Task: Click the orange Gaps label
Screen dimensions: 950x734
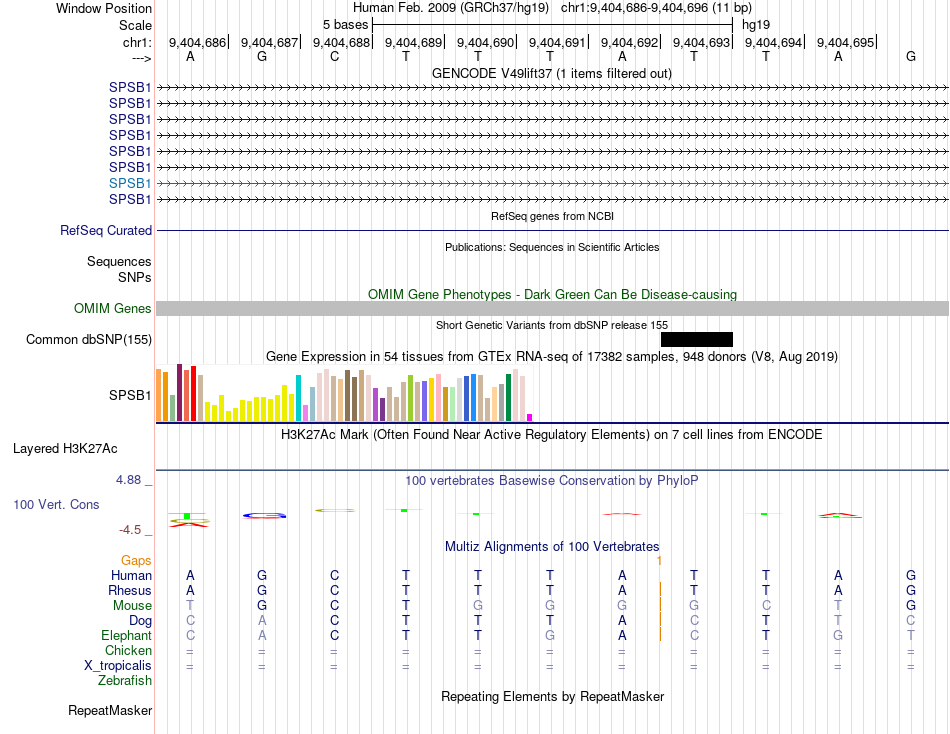Action: pos(136,561)
